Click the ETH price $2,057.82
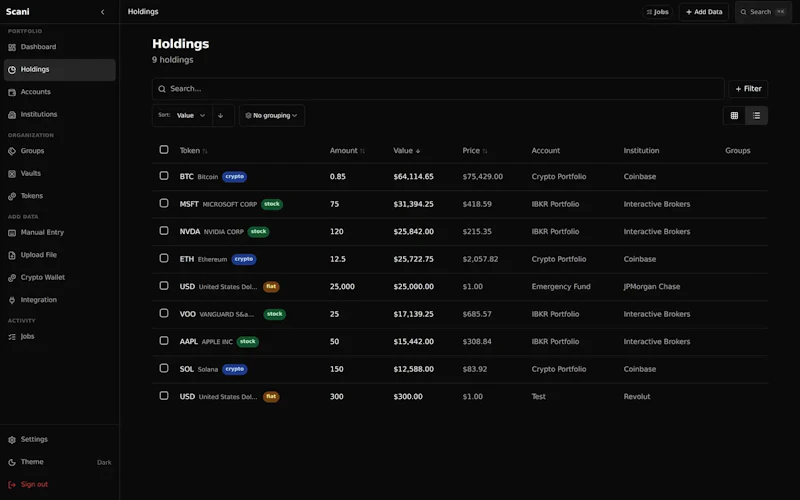Viewport: 800px width, 500px height. click(x=480, y=259)
